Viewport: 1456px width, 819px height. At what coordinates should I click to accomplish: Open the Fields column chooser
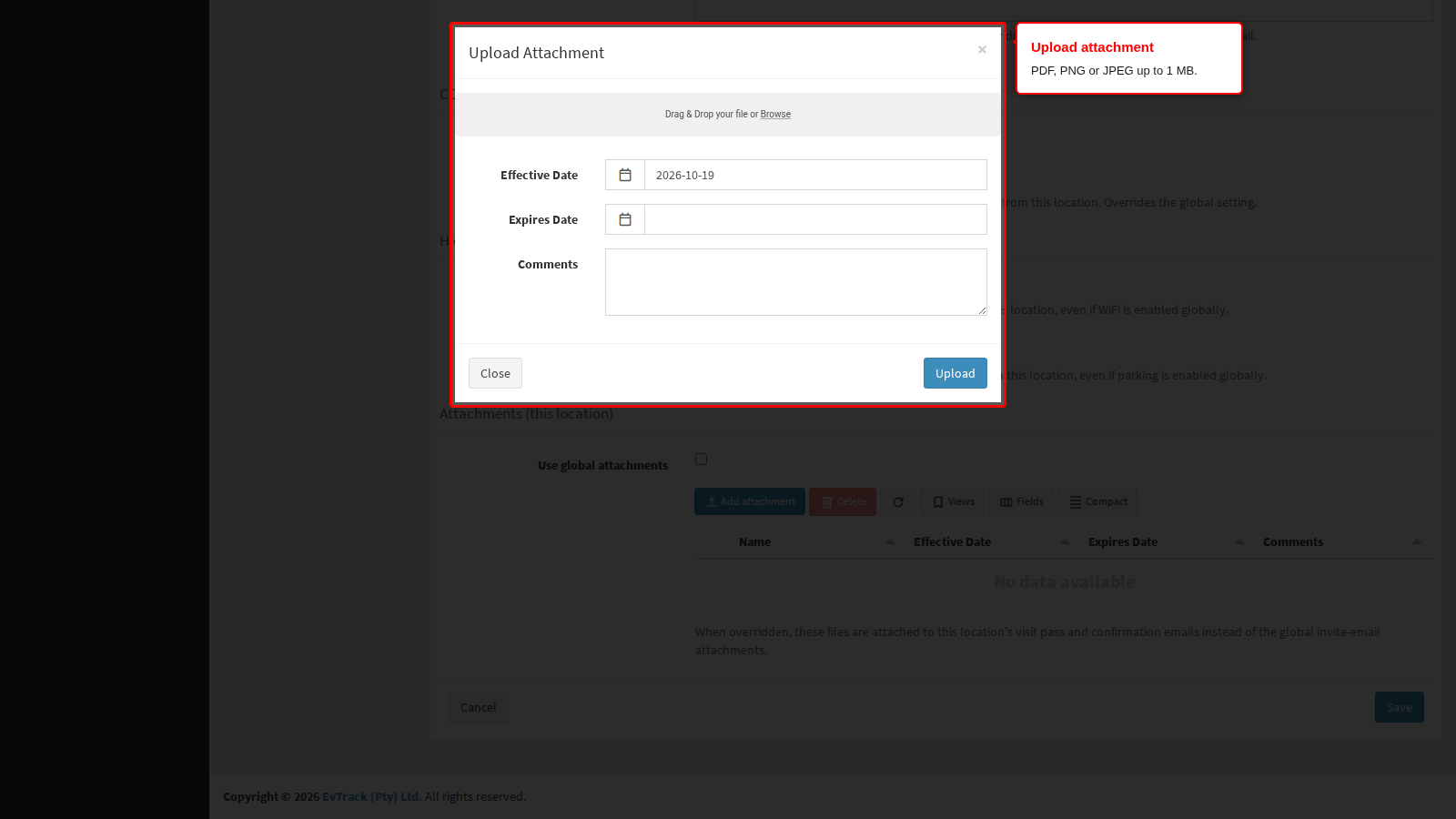[1021, 501]
